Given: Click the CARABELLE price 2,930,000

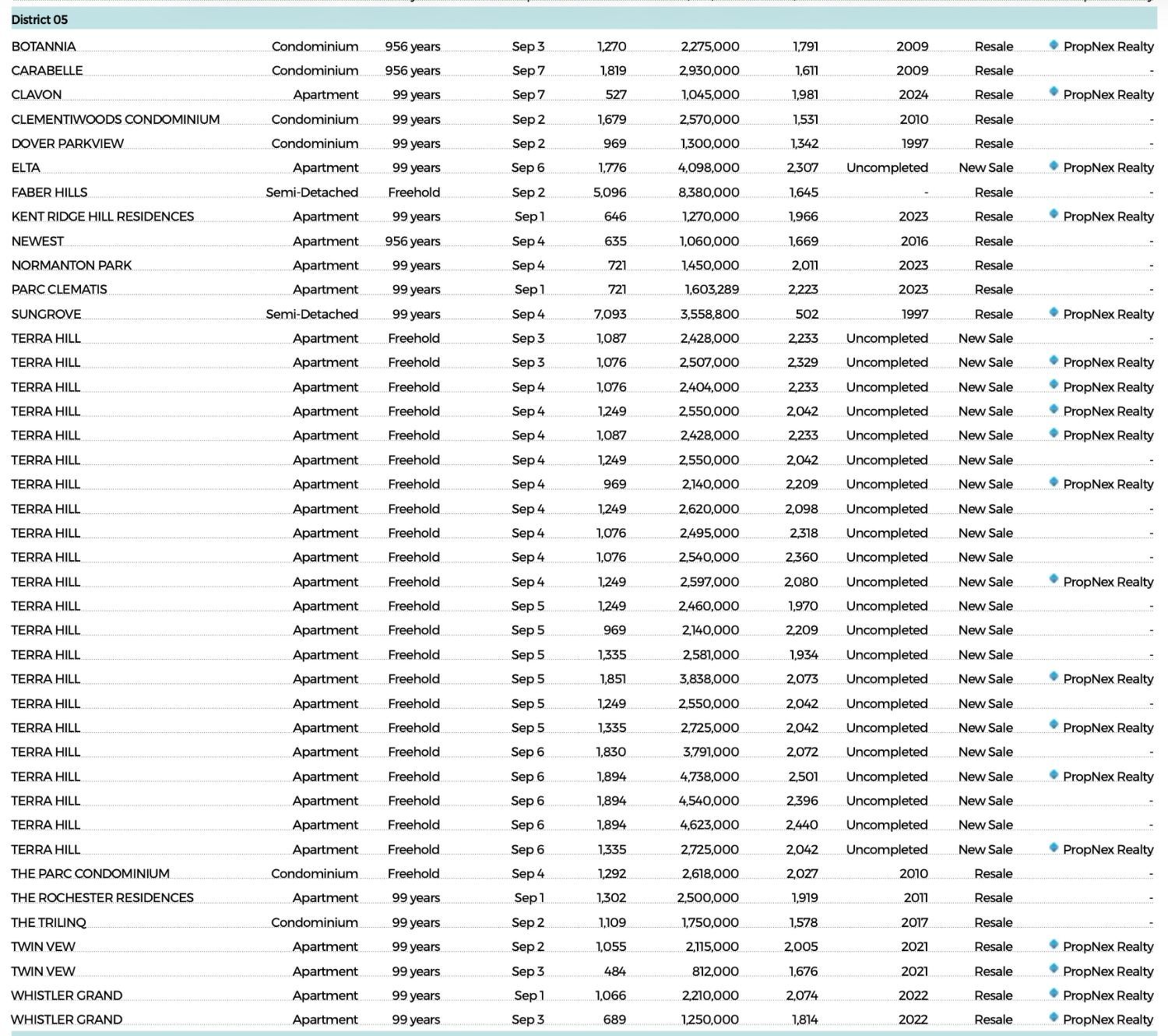Looking at the screenshot, I should click(709, 71).
